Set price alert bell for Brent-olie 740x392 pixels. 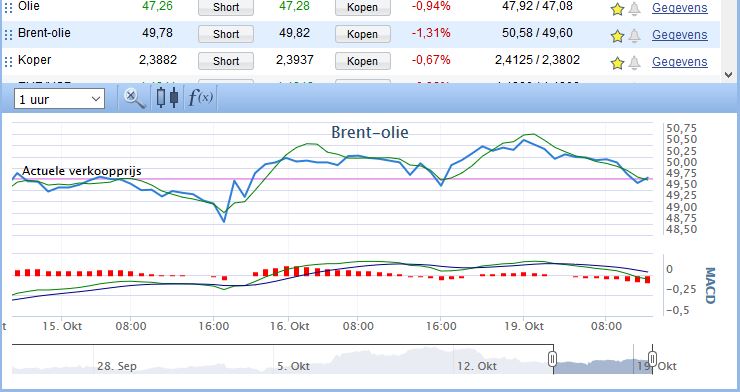pyautogui.click(x=635, y=36)
